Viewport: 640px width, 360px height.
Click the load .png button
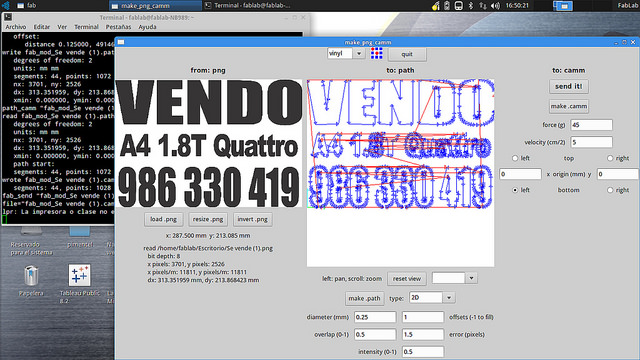point(163,219)
